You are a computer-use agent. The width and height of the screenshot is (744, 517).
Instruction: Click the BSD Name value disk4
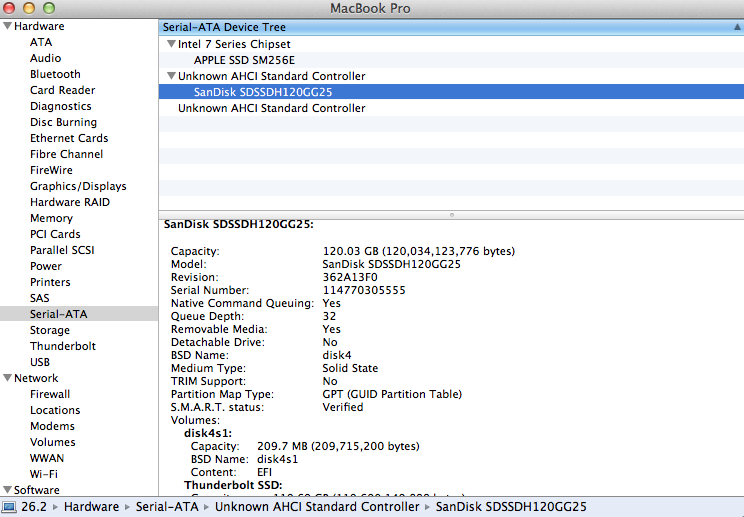(x=337, y=355)
